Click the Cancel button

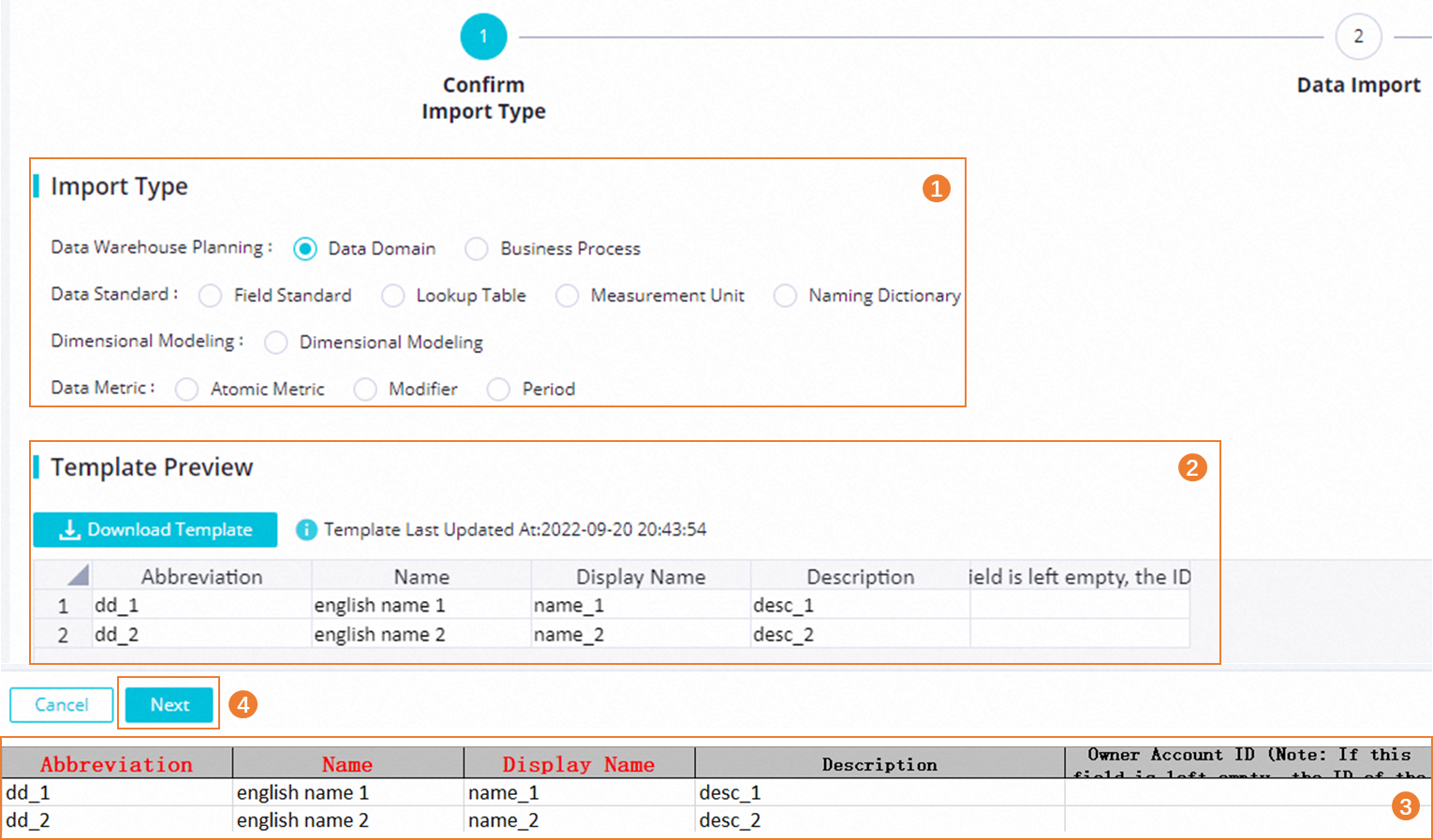(x=62, y=704)
